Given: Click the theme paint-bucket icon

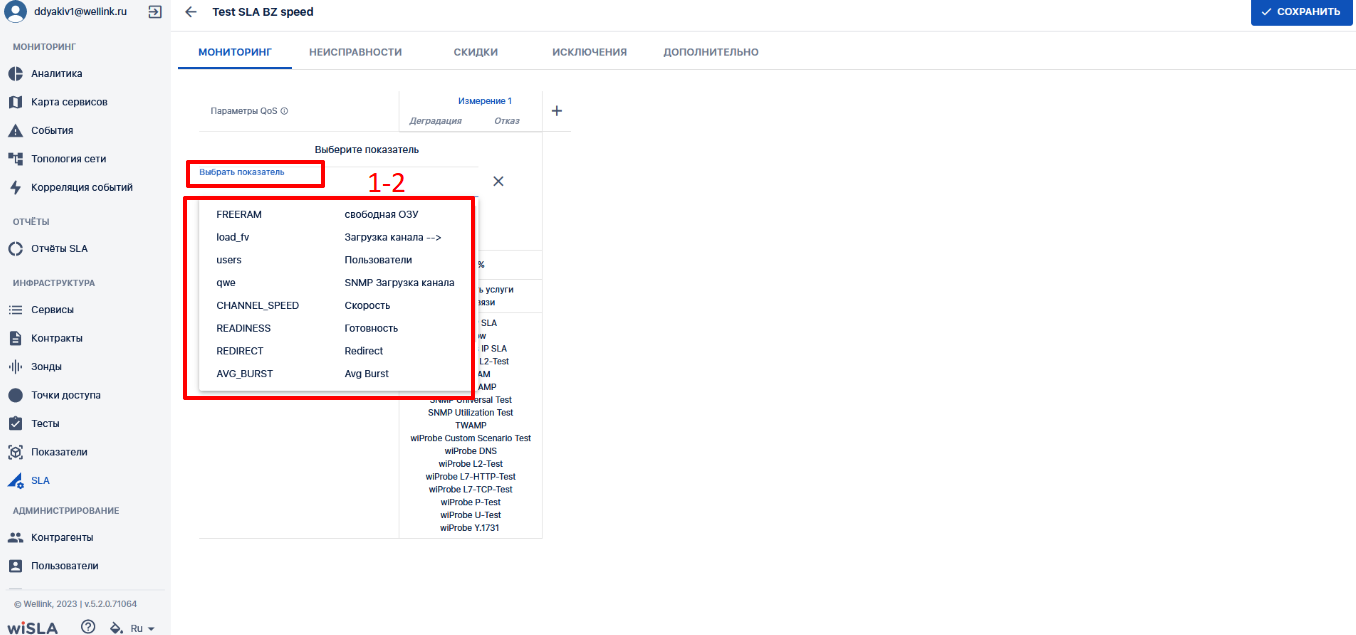Looking at the screenshot, I should coord(116,628).
